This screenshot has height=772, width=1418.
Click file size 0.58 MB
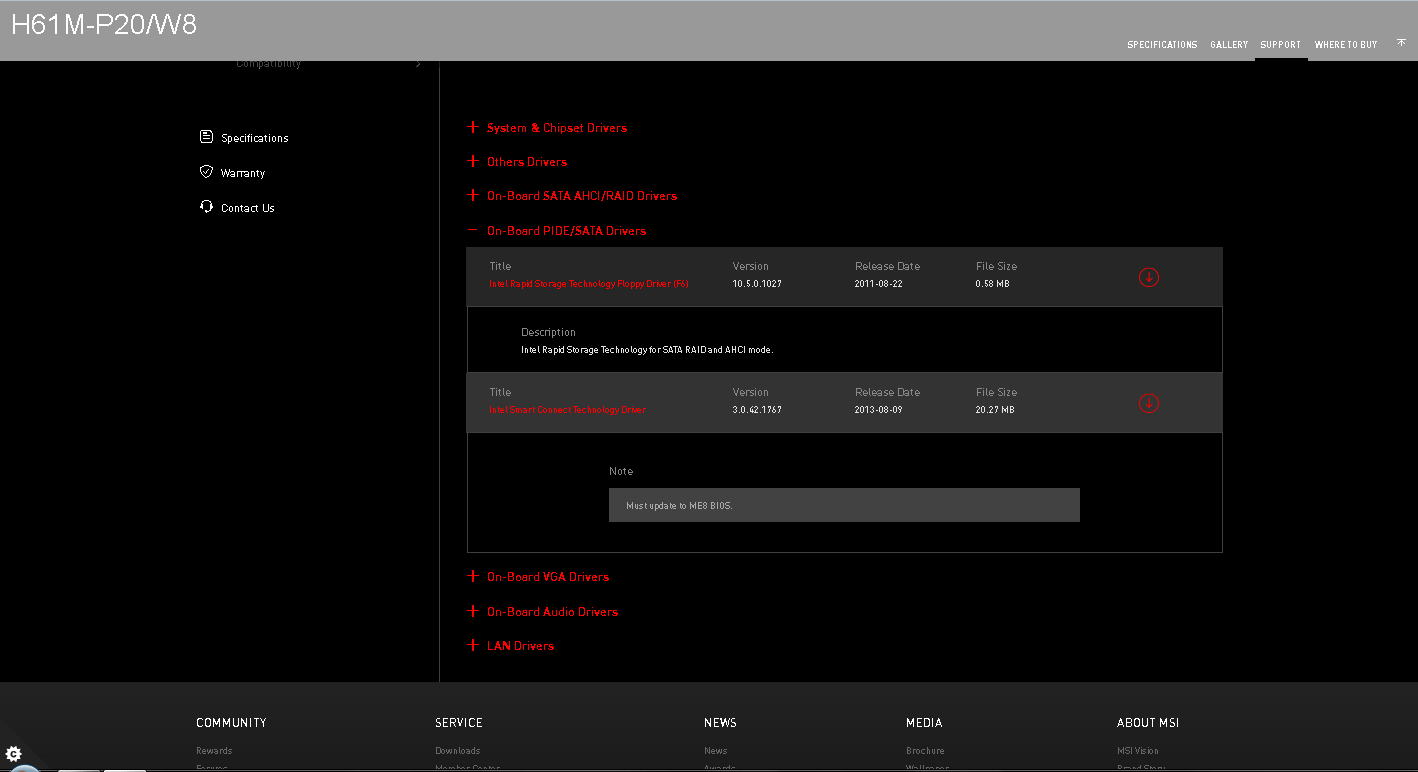pos(993,284)
